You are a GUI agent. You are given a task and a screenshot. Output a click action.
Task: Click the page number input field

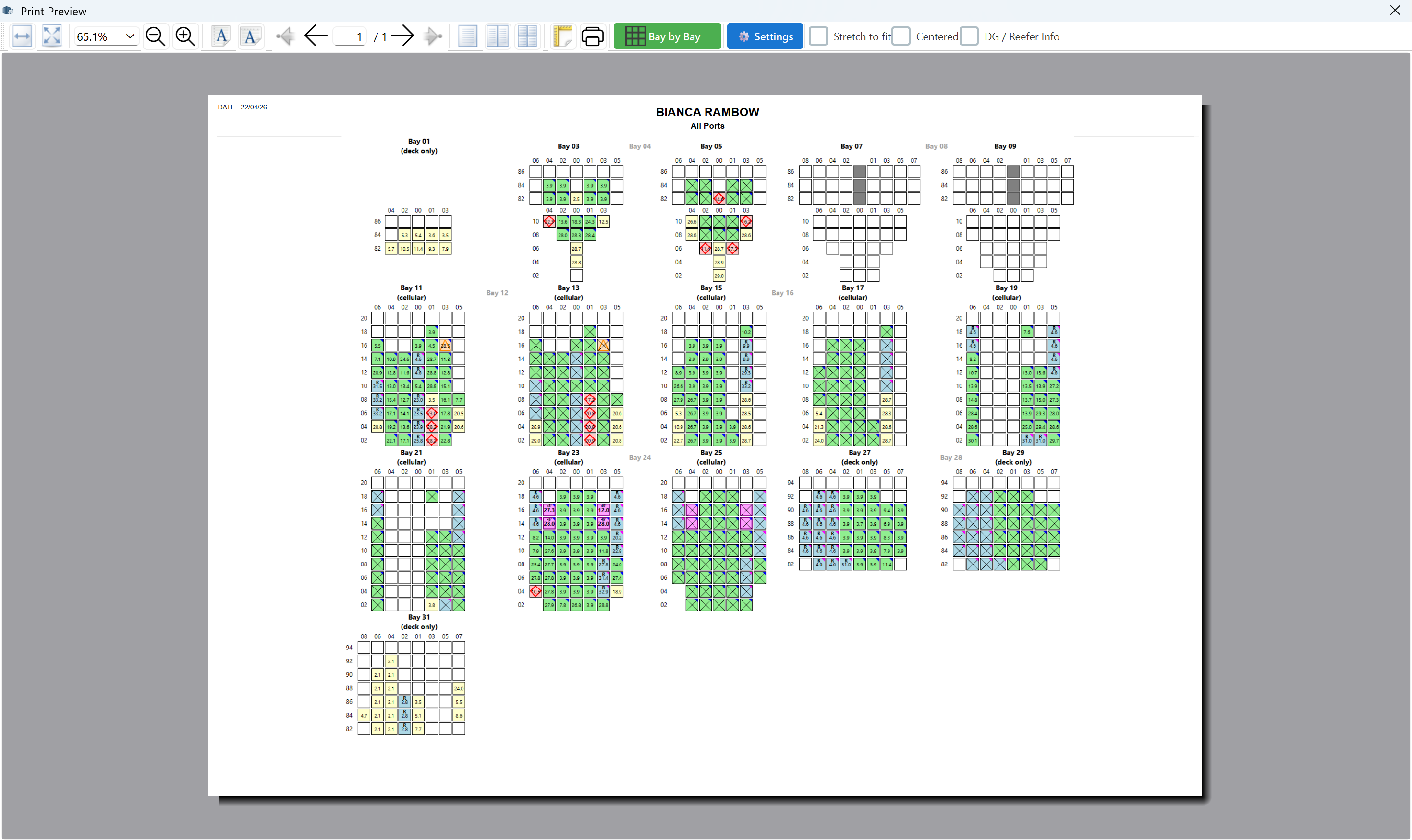351,37
